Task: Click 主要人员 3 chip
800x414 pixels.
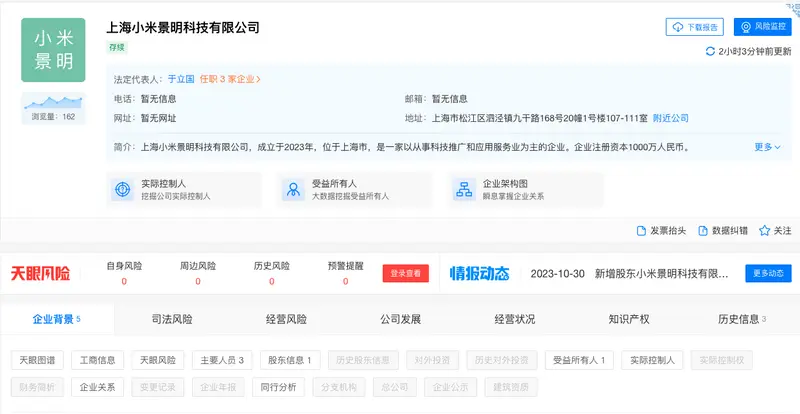Action: tap(222, 360)
